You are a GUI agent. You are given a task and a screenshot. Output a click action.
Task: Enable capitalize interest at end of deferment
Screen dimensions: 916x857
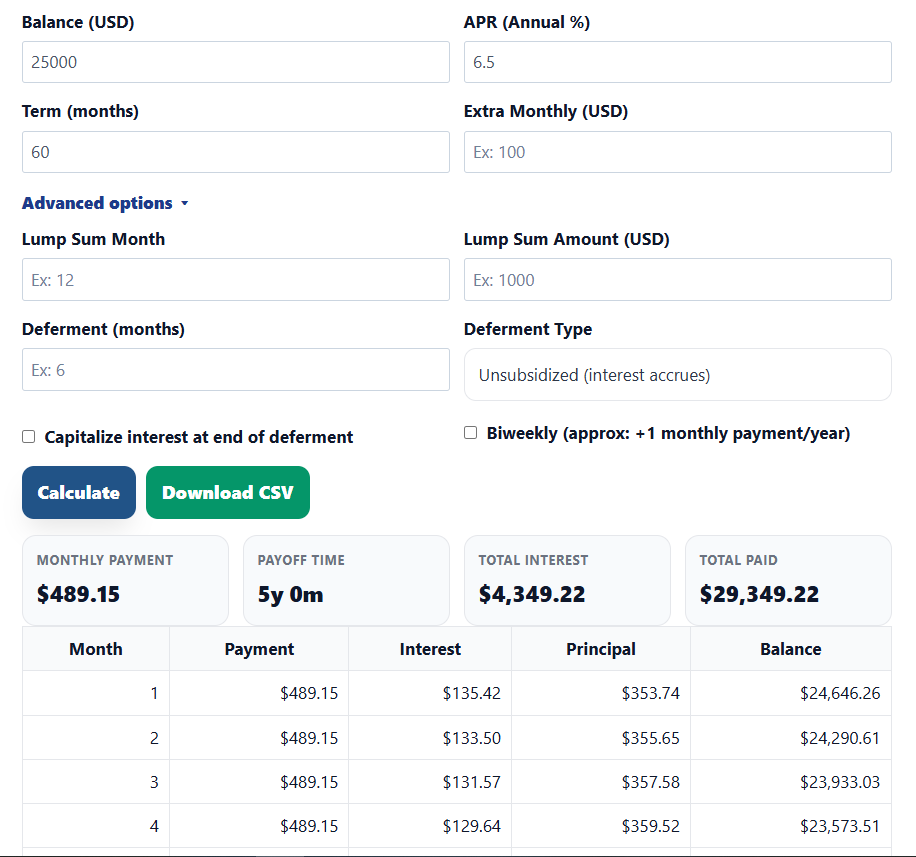pos(29,437)
